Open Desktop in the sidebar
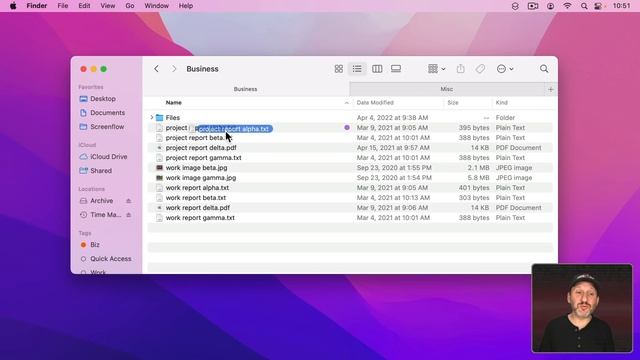 (x=103, y=99)
